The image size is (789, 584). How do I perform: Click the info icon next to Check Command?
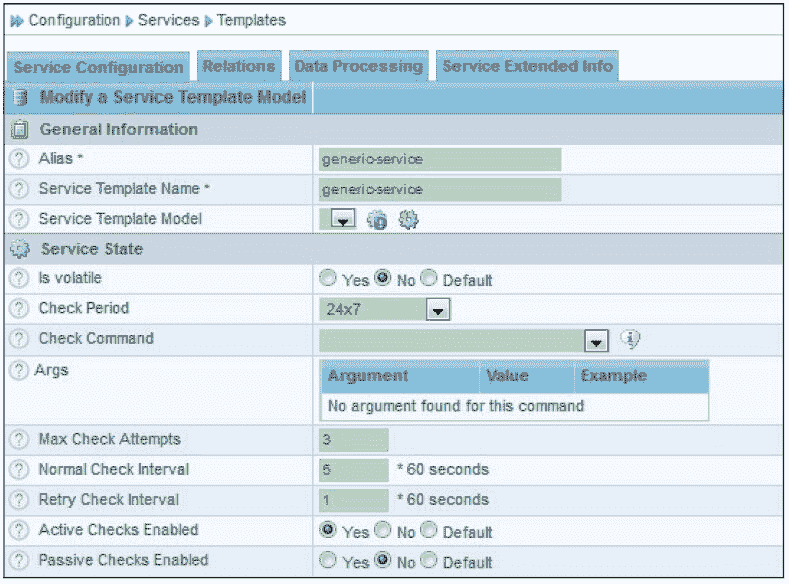[630, 339]
